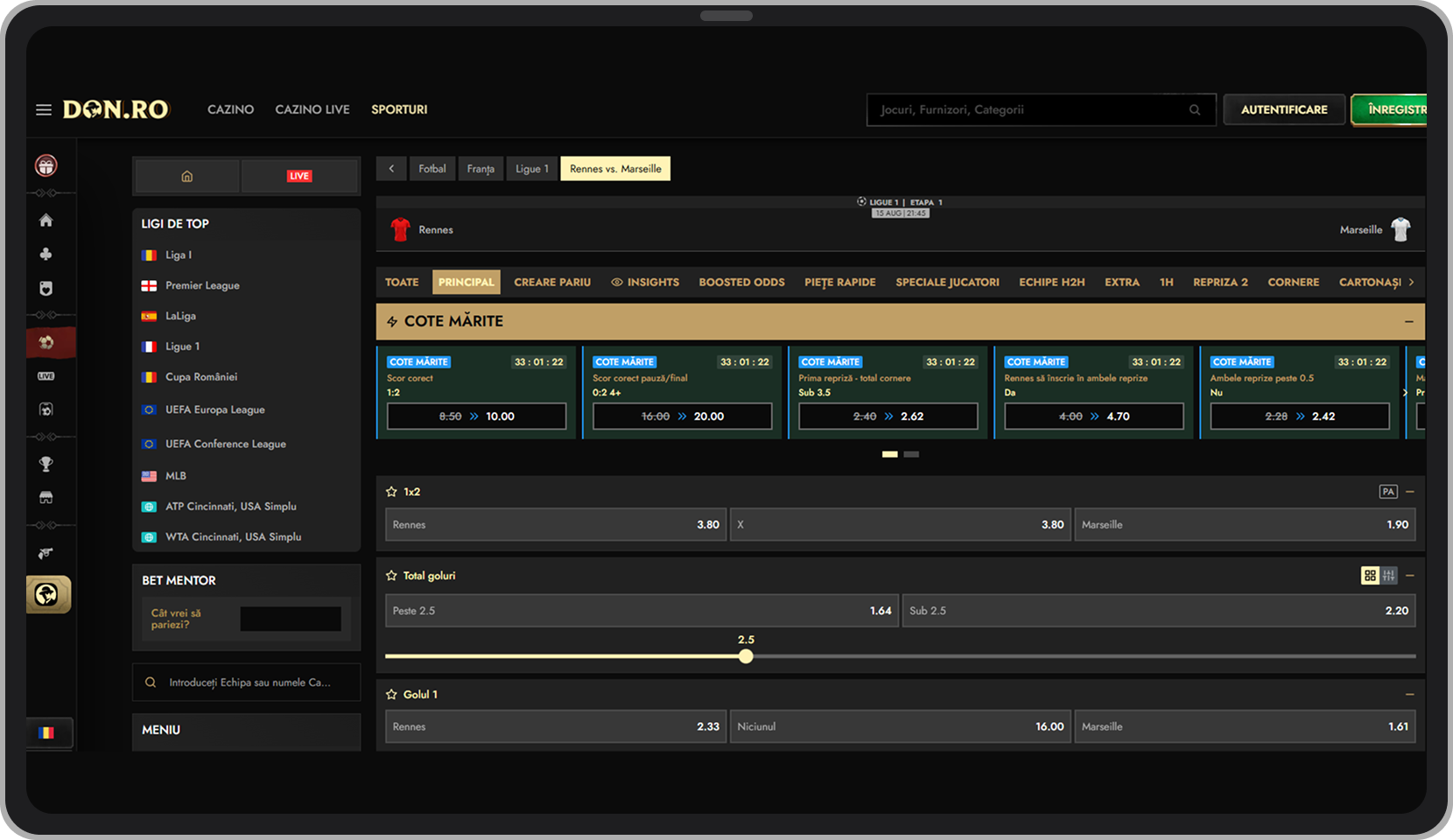Open Boosted Odds tab

741,282
